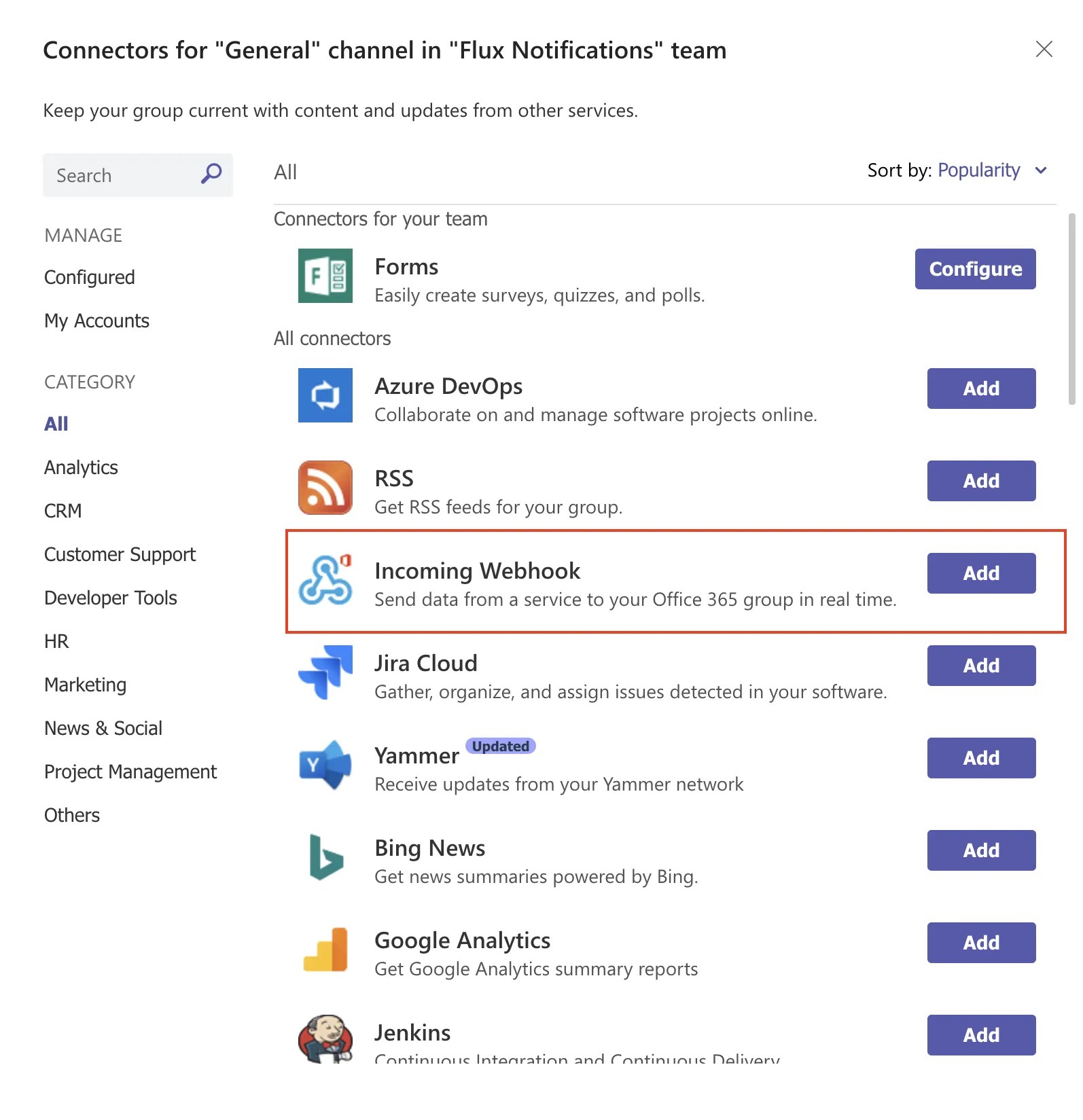Click the 'Get news summaries powered by Bing.' text
This screenshot has height=1120, width=1083.
(x=537, y=877)
